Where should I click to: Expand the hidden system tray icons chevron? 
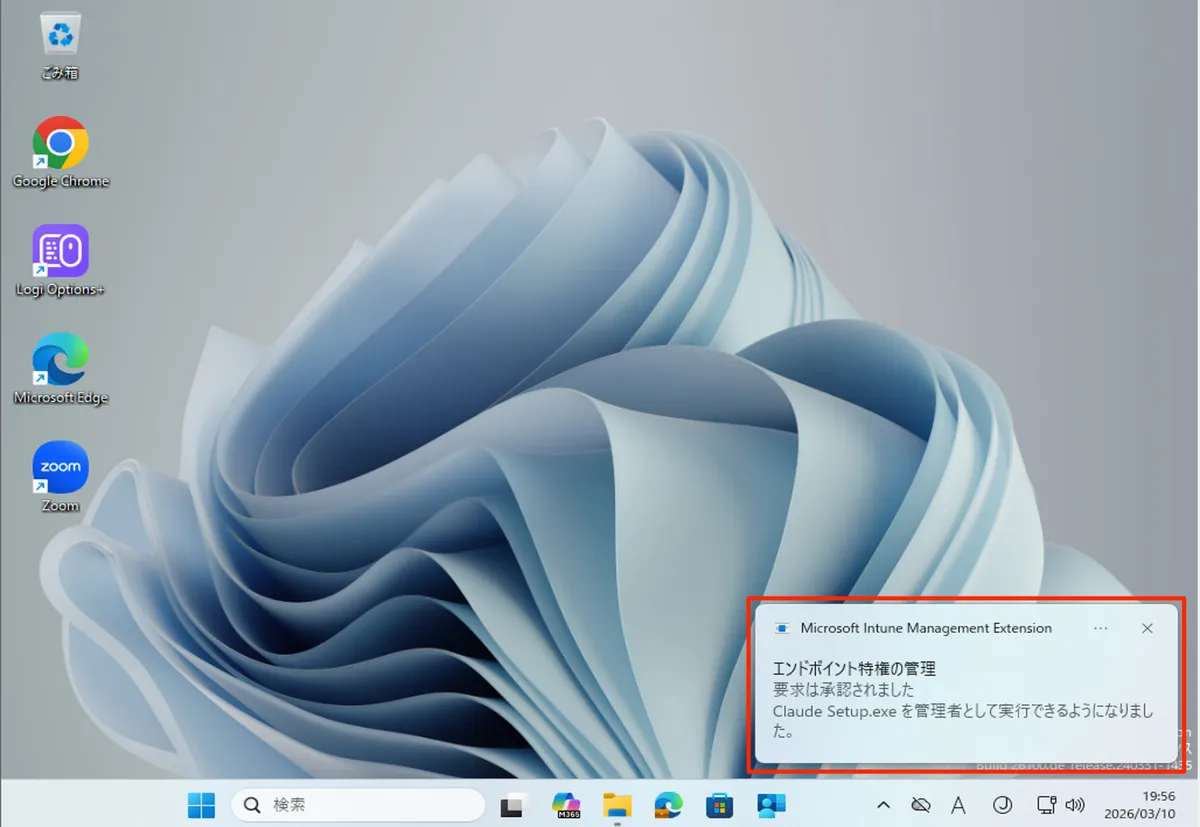pos(883,805)
